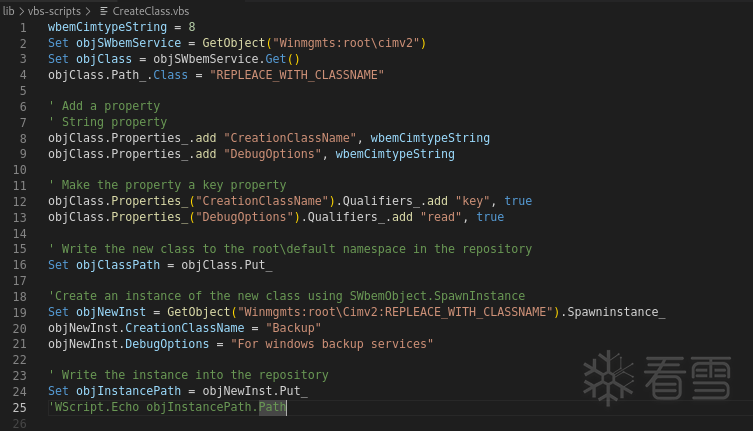Click comment 'Make the property a key property'
Screen dimensions: 753x431
pos(167,185)
